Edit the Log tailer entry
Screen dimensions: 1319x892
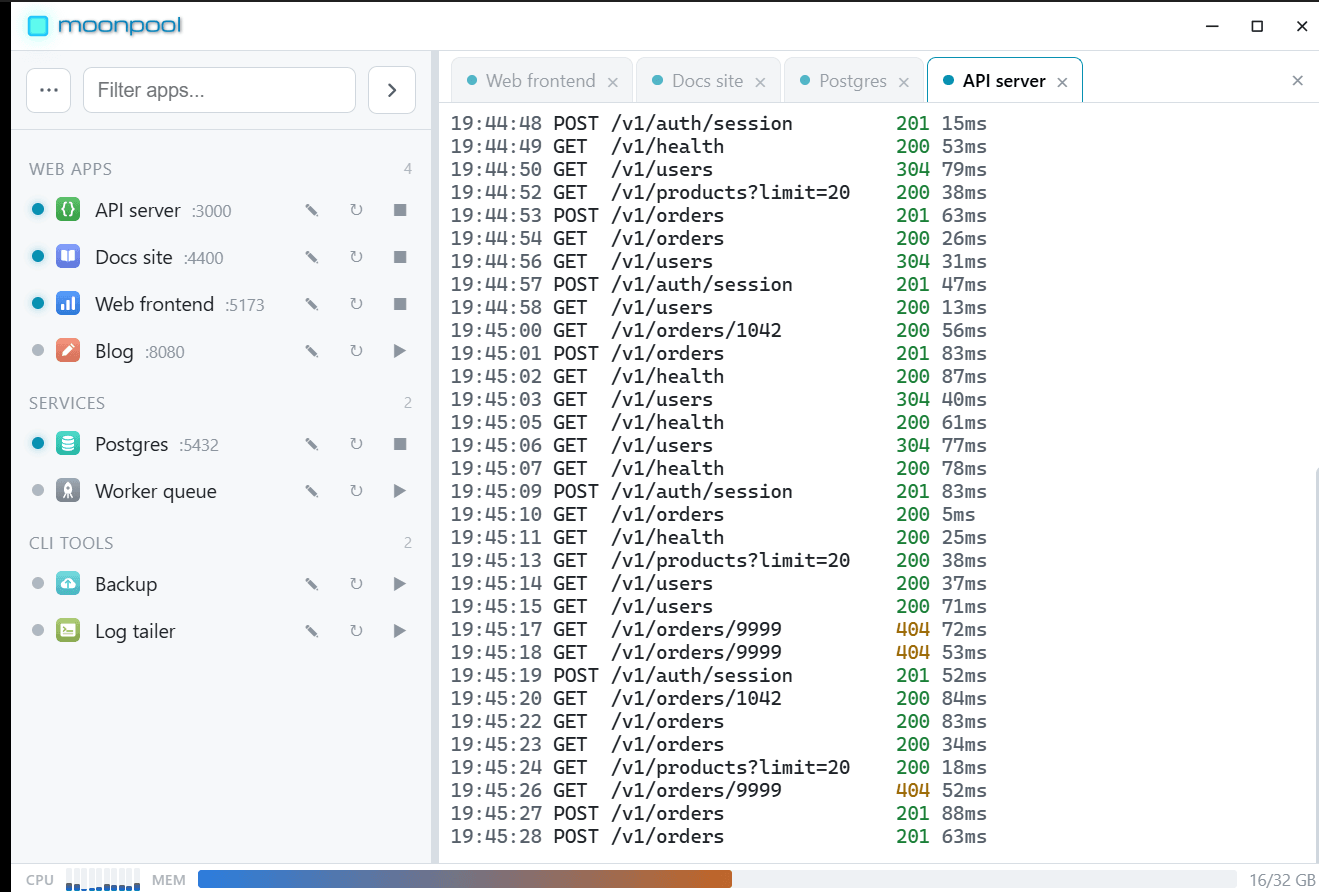[312, 631]
